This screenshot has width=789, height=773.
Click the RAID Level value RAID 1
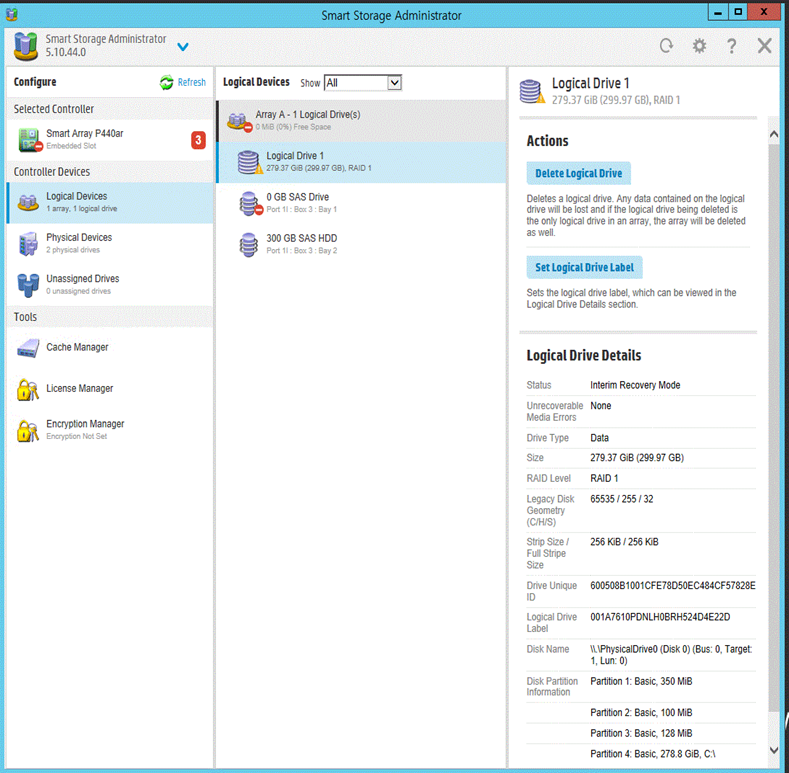point(604,478)
